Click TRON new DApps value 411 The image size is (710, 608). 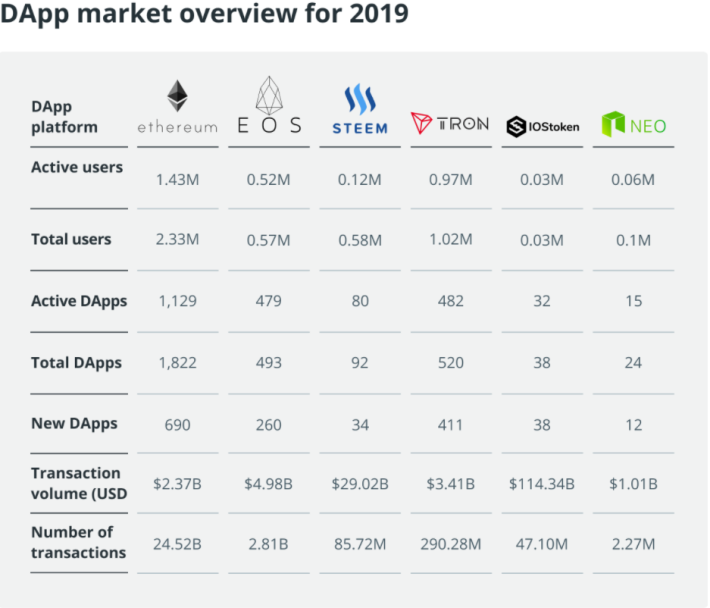(x=451, y=425)
